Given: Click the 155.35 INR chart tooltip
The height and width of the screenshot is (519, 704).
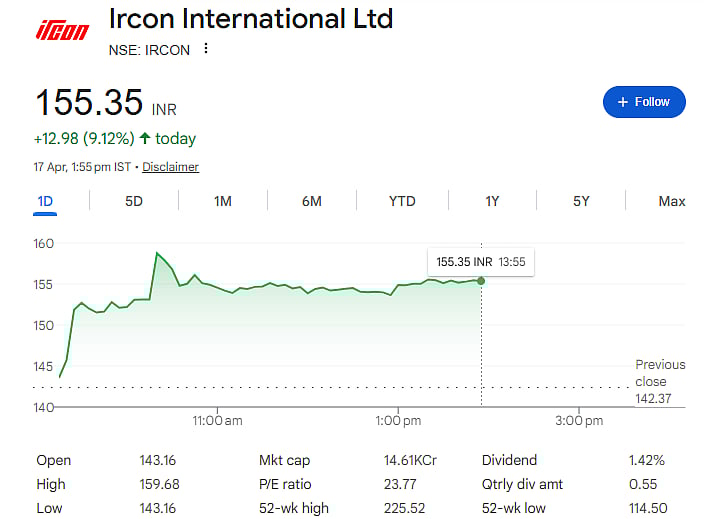Looking at the screenshot, I should 480,261.
